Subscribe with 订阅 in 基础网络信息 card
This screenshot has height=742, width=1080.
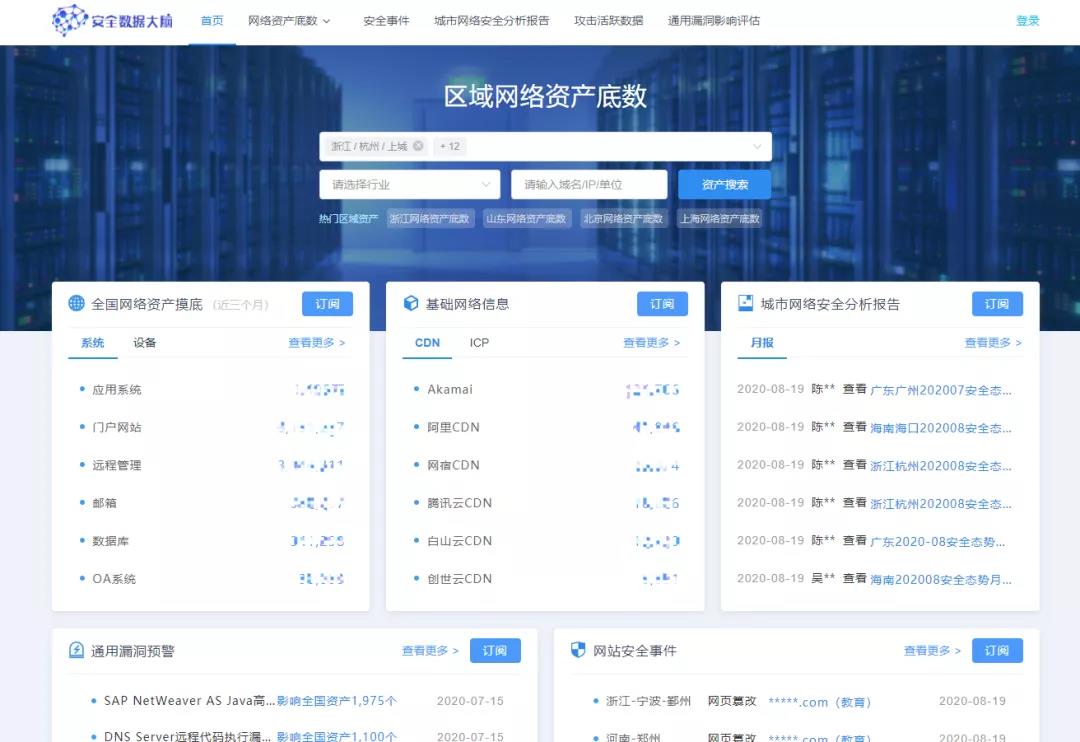(662, 304)
